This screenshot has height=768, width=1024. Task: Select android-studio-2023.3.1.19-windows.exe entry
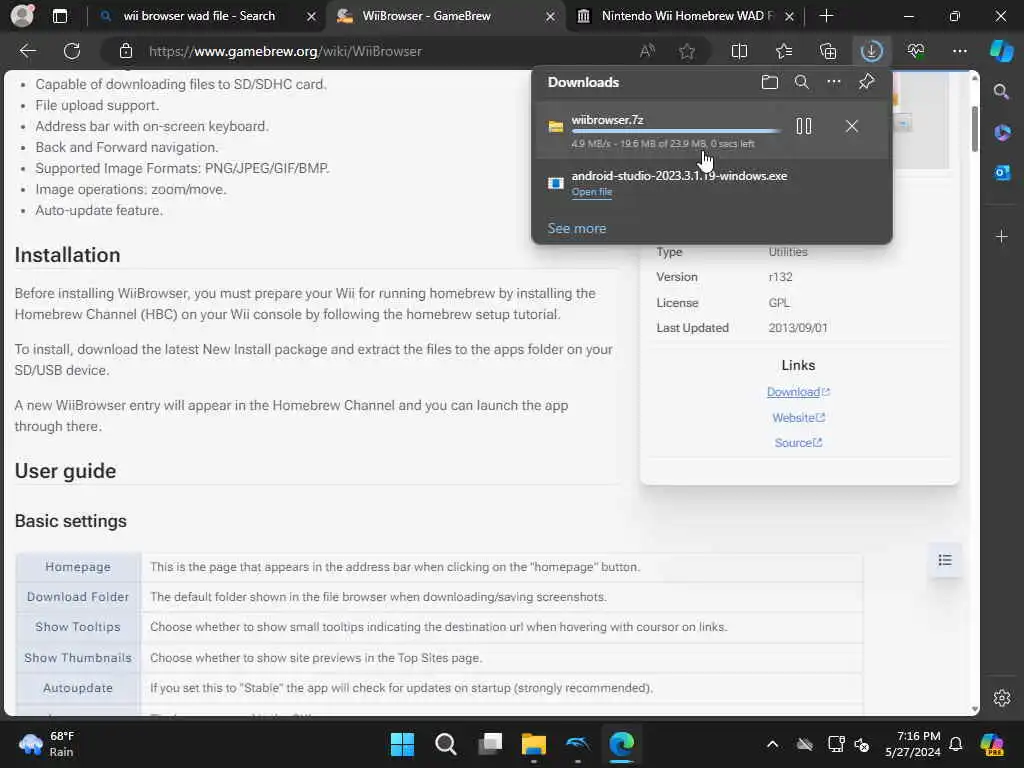tap(712, 183)
